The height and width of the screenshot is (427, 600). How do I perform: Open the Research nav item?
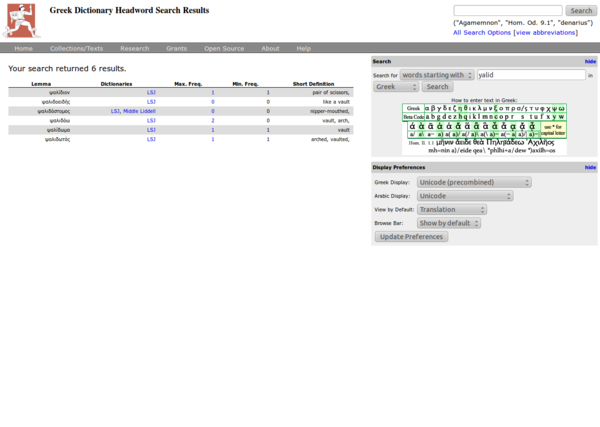pos(134,48)
